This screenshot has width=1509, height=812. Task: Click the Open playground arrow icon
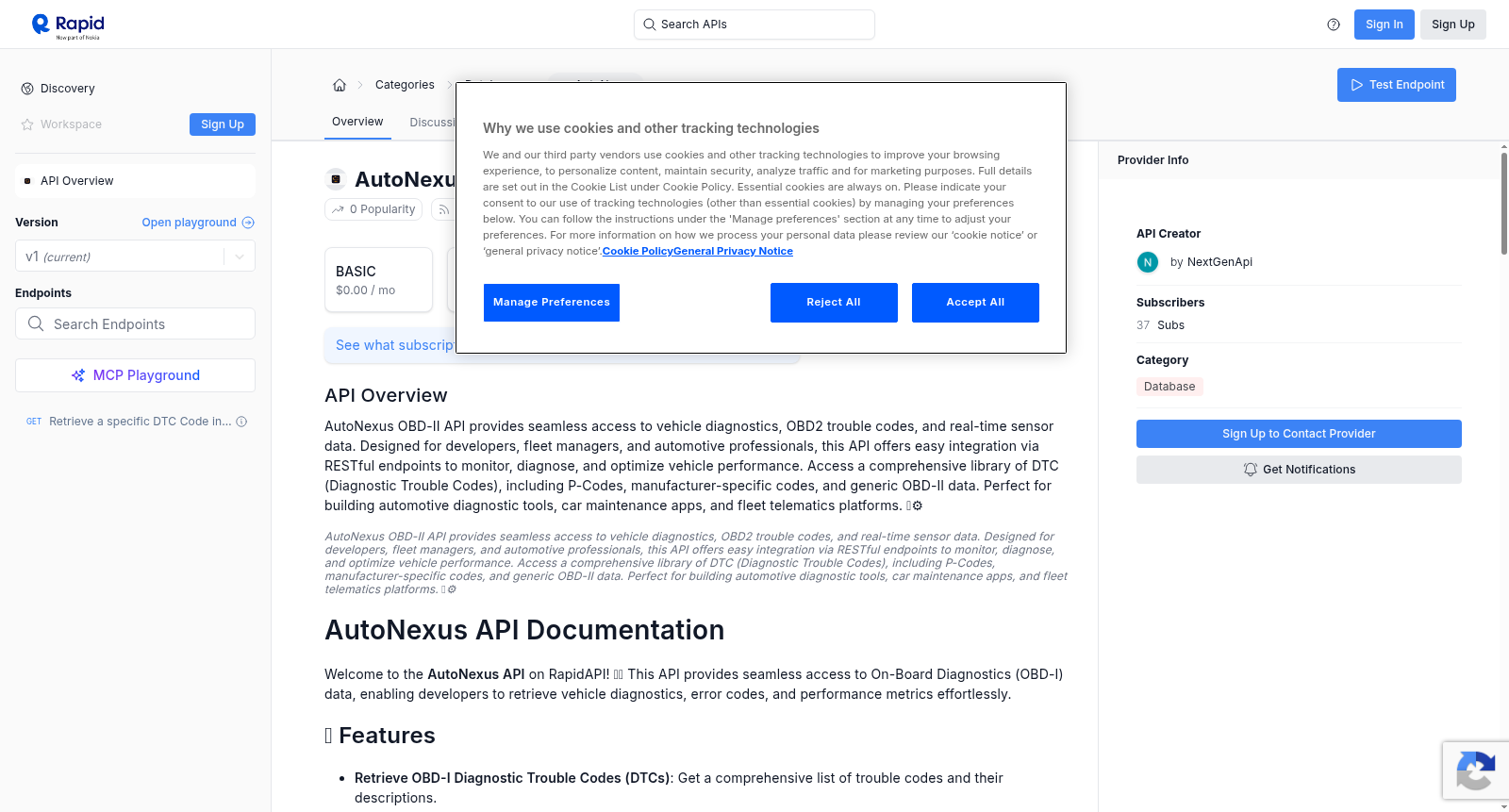tap(248, 223)
